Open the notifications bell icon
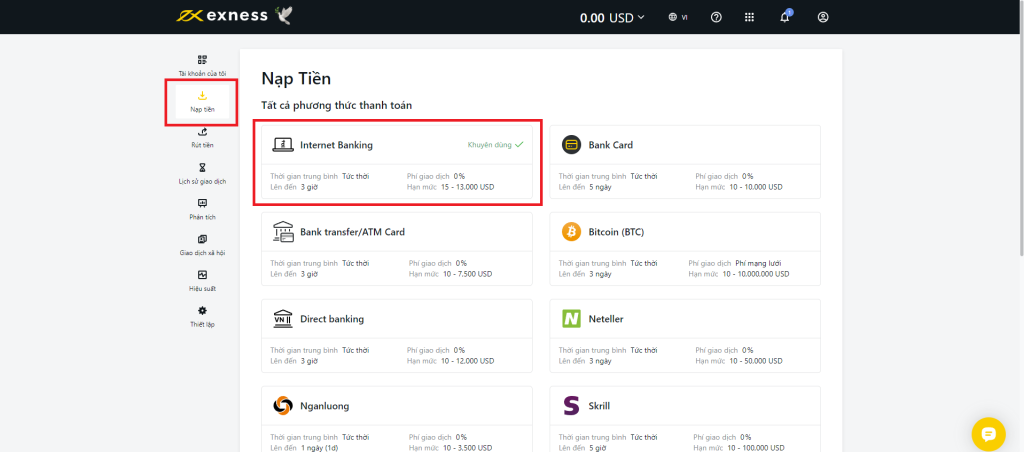 point(785,17)
